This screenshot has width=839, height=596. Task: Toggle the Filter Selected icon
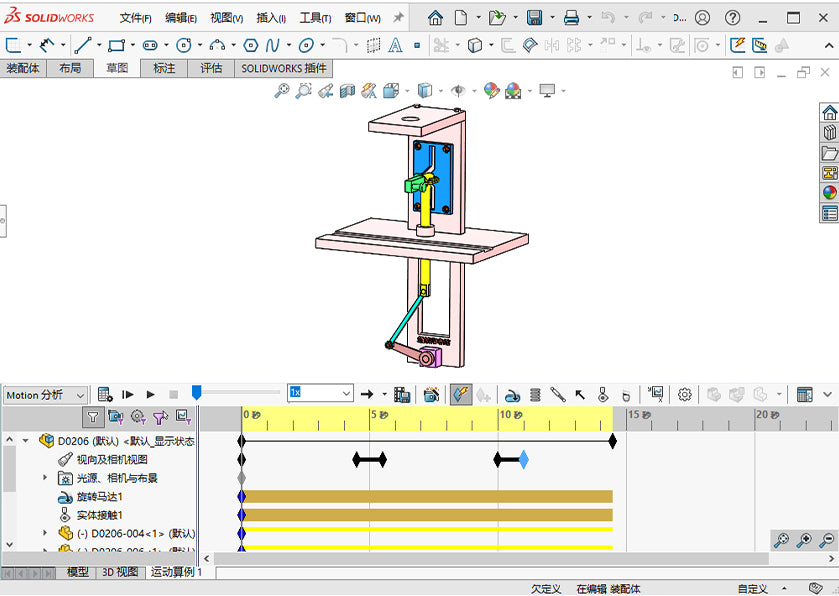point(161,417)
